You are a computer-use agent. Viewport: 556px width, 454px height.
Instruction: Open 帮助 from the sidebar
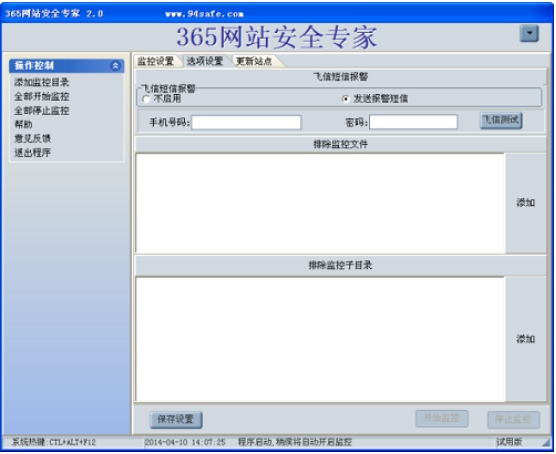(23, 124)
